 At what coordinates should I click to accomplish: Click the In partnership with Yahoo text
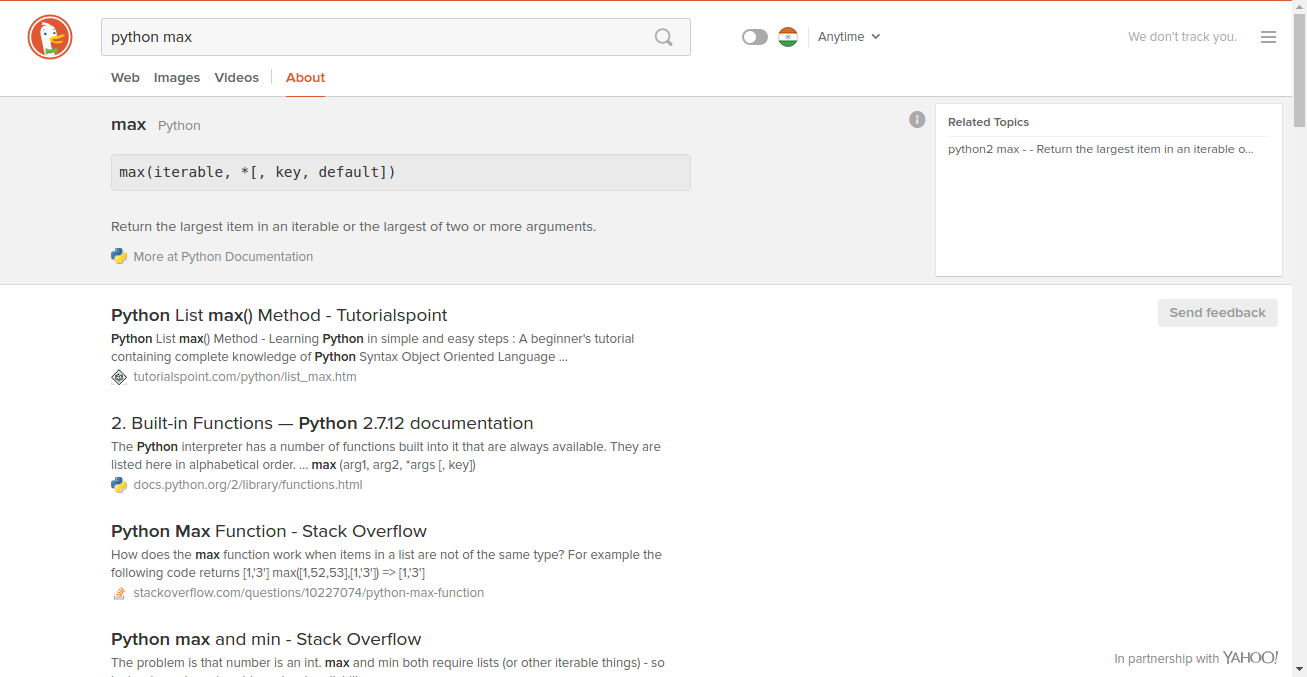point(1196,658)
